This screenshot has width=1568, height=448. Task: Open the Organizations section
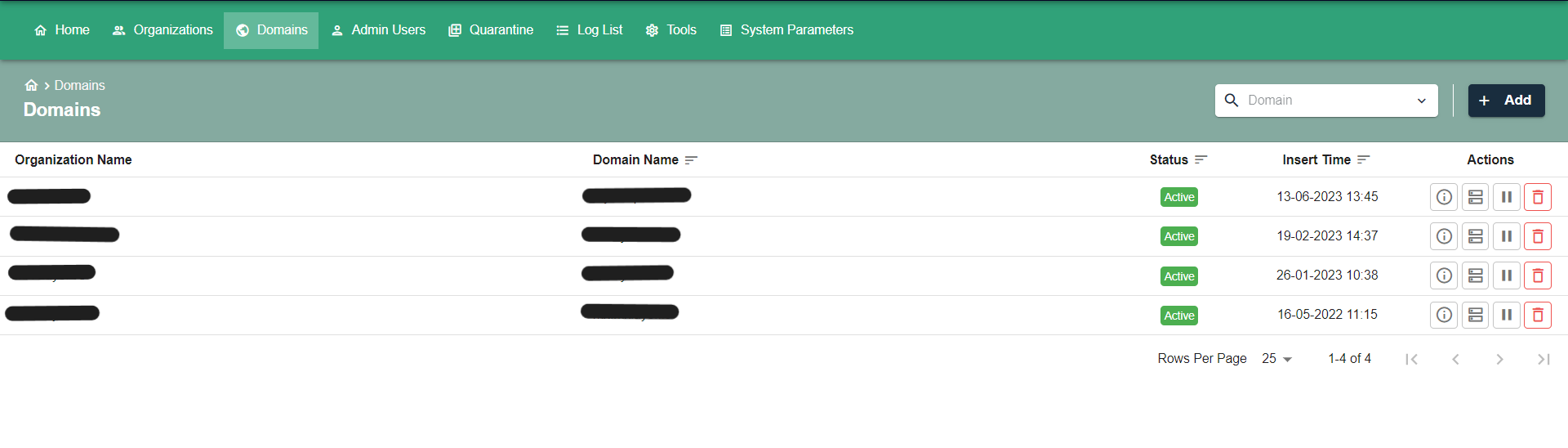point(163,30)
